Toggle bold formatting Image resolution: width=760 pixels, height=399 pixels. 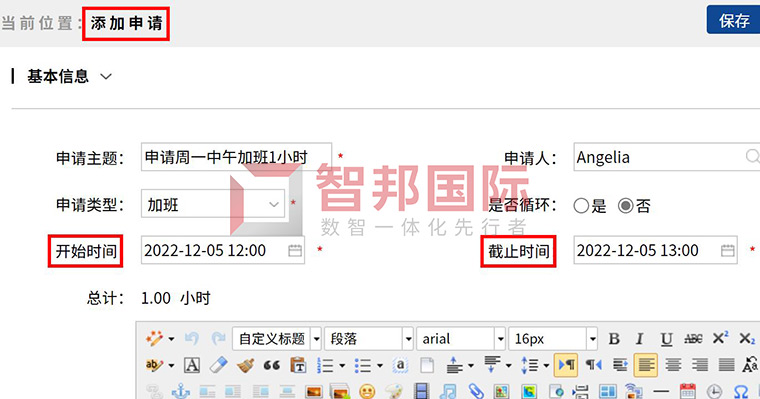pos(614,338)
